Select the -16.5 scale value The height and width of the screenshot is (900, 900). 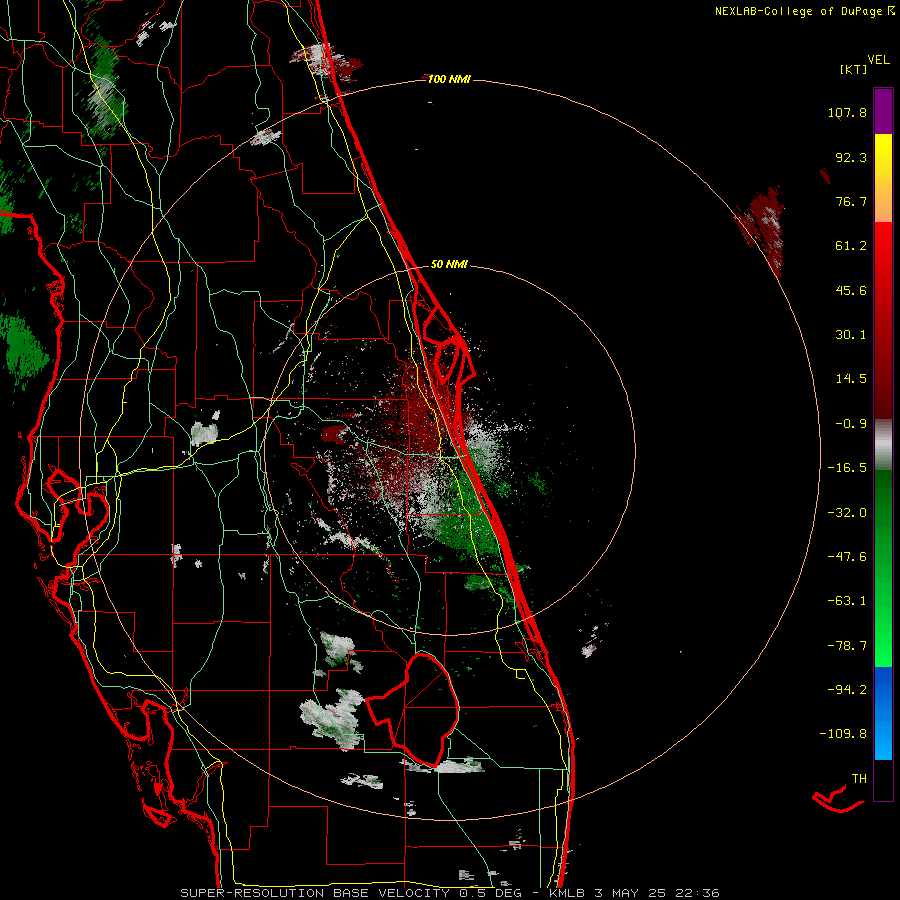tap(847, 468)
